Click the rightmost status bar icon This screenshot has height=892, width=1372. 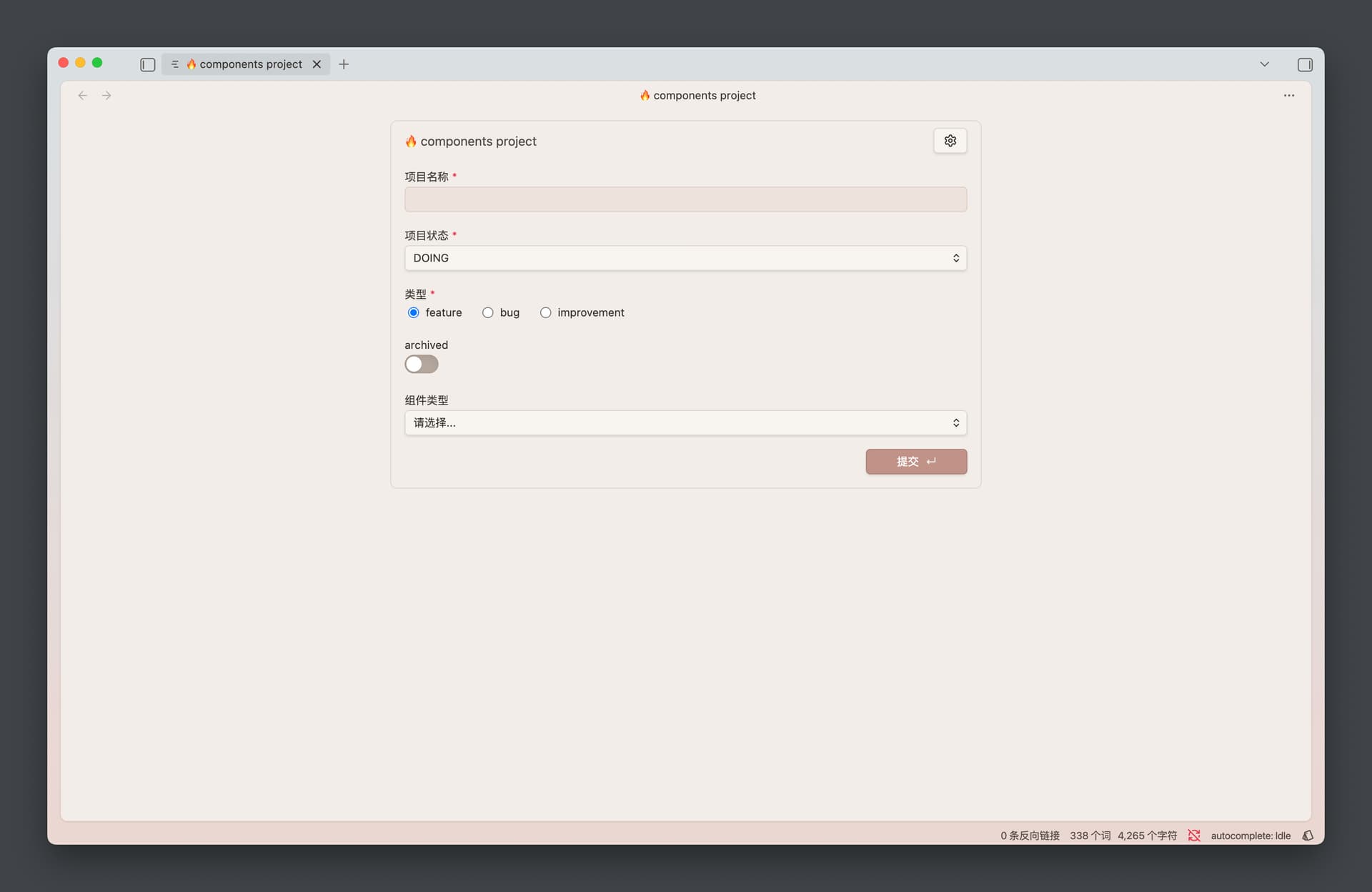[x=1308, y=836]
